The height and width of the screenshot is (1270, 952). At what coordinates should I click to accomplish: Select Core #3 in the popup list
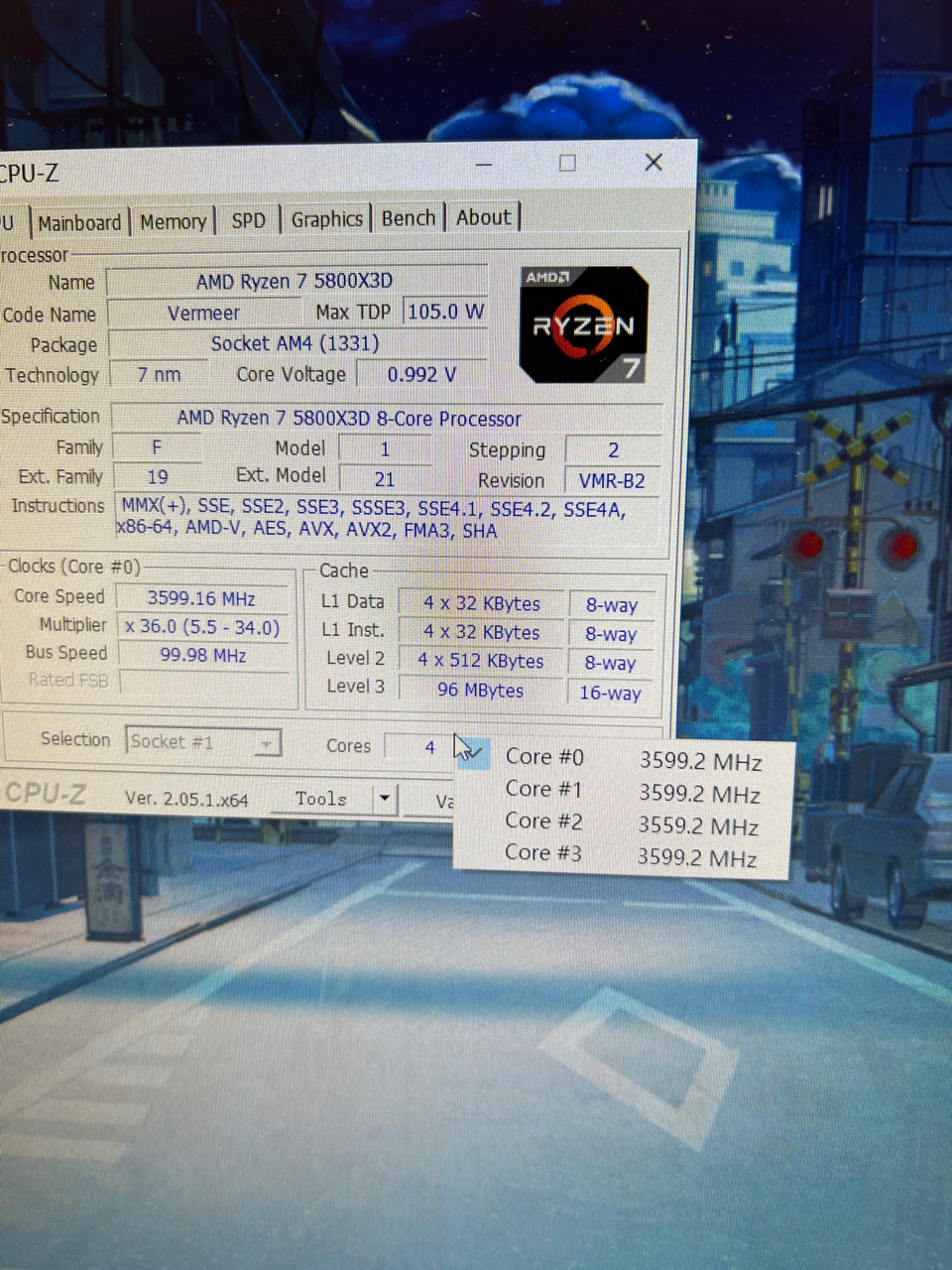coord(543,852)
